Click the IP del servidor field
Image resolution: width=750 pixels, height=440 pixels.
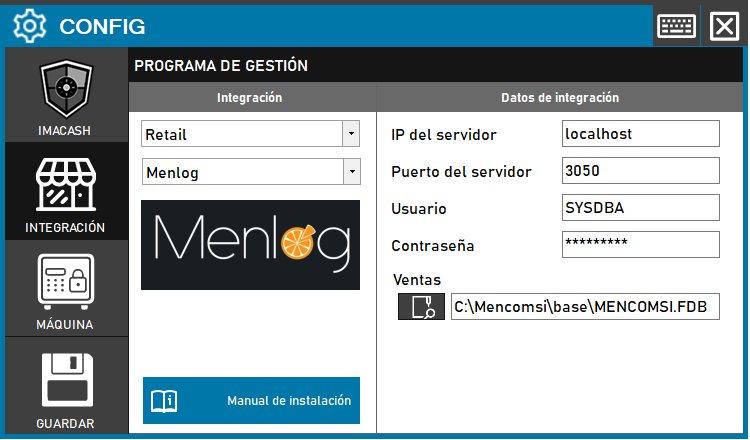pos(640,133)
